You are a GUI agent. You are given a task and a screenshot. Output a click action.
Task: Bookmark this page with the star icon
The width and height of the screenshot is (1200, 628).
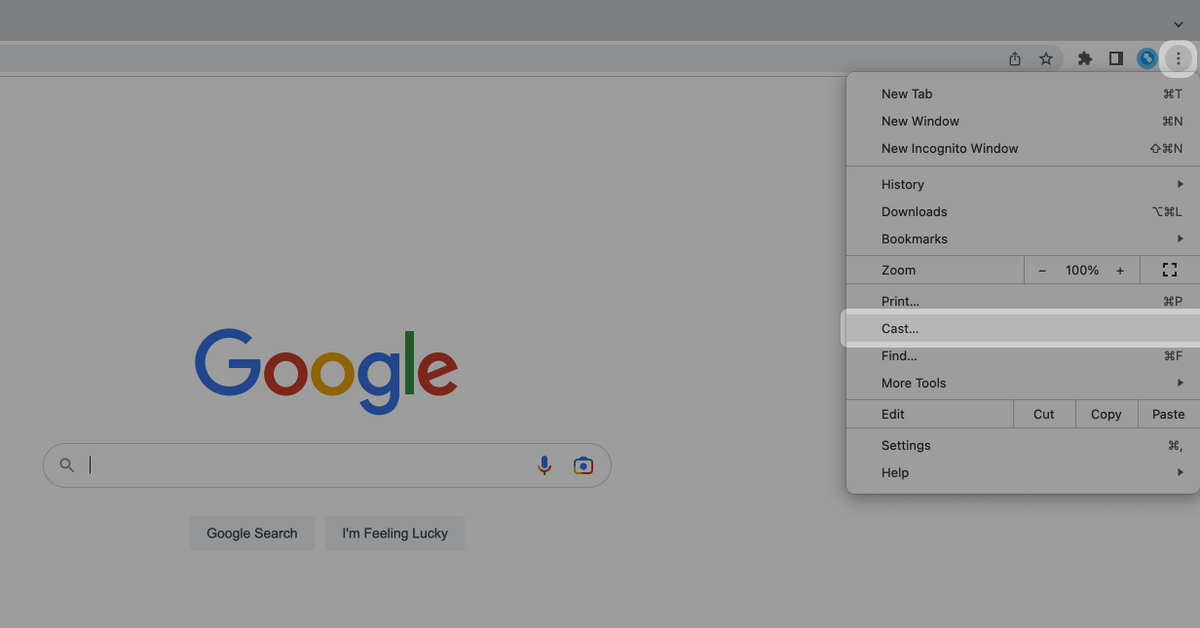tap(1046, 59)
